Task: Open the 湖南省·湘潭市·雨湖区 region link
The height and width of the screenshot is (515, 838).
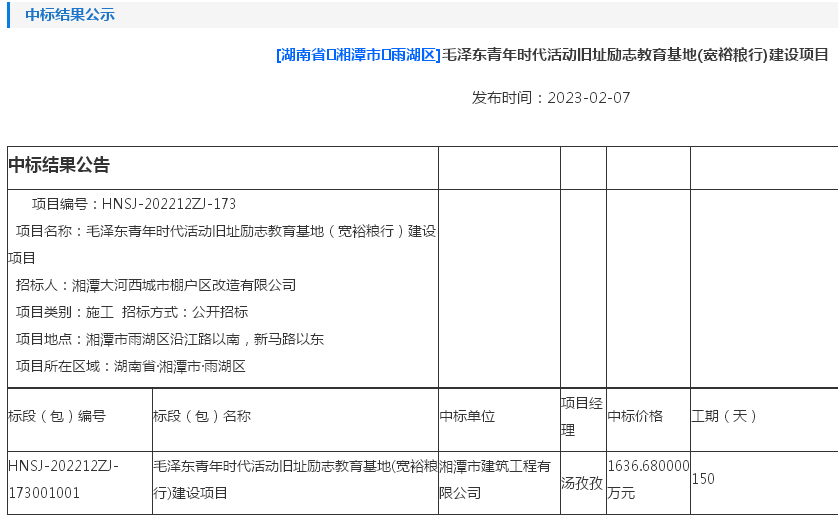Action: (x=358, y=54)
